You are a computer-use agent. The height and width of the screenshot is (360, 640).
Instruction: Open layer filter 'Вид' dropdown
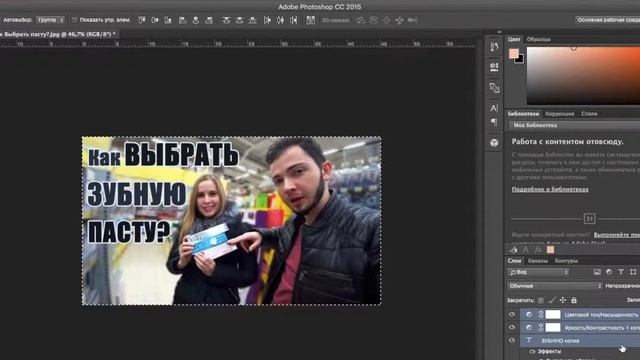pyautogui.click(x=538, y=272)
